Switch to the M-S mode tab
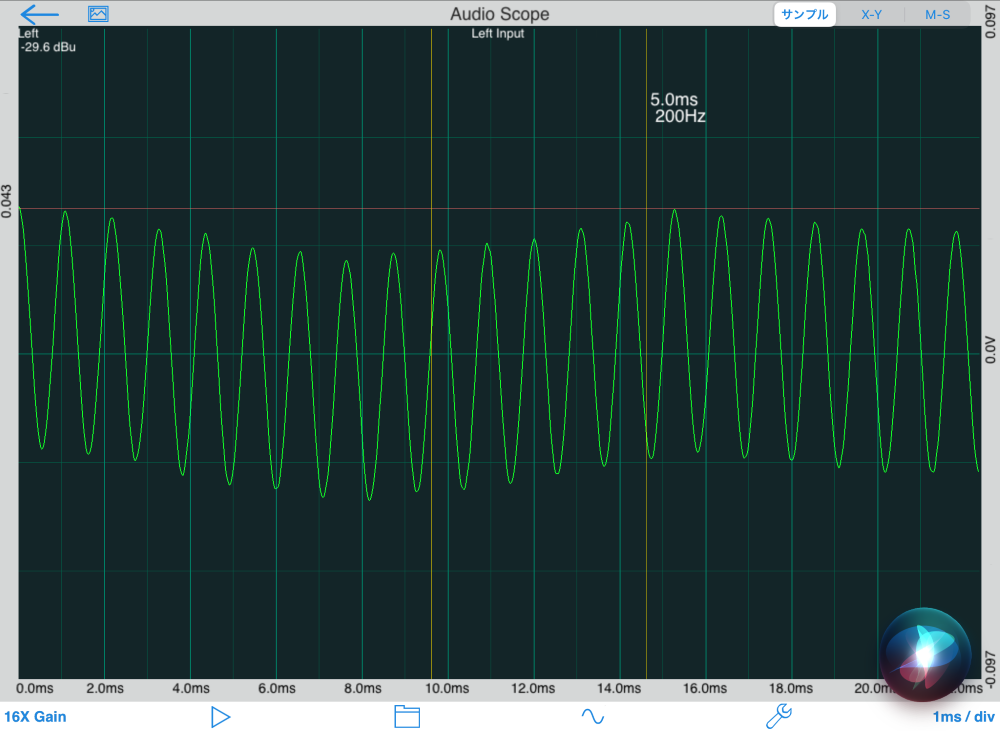Screen dimensions: 1000x731 pyautogui.click(x=937, y=15)
